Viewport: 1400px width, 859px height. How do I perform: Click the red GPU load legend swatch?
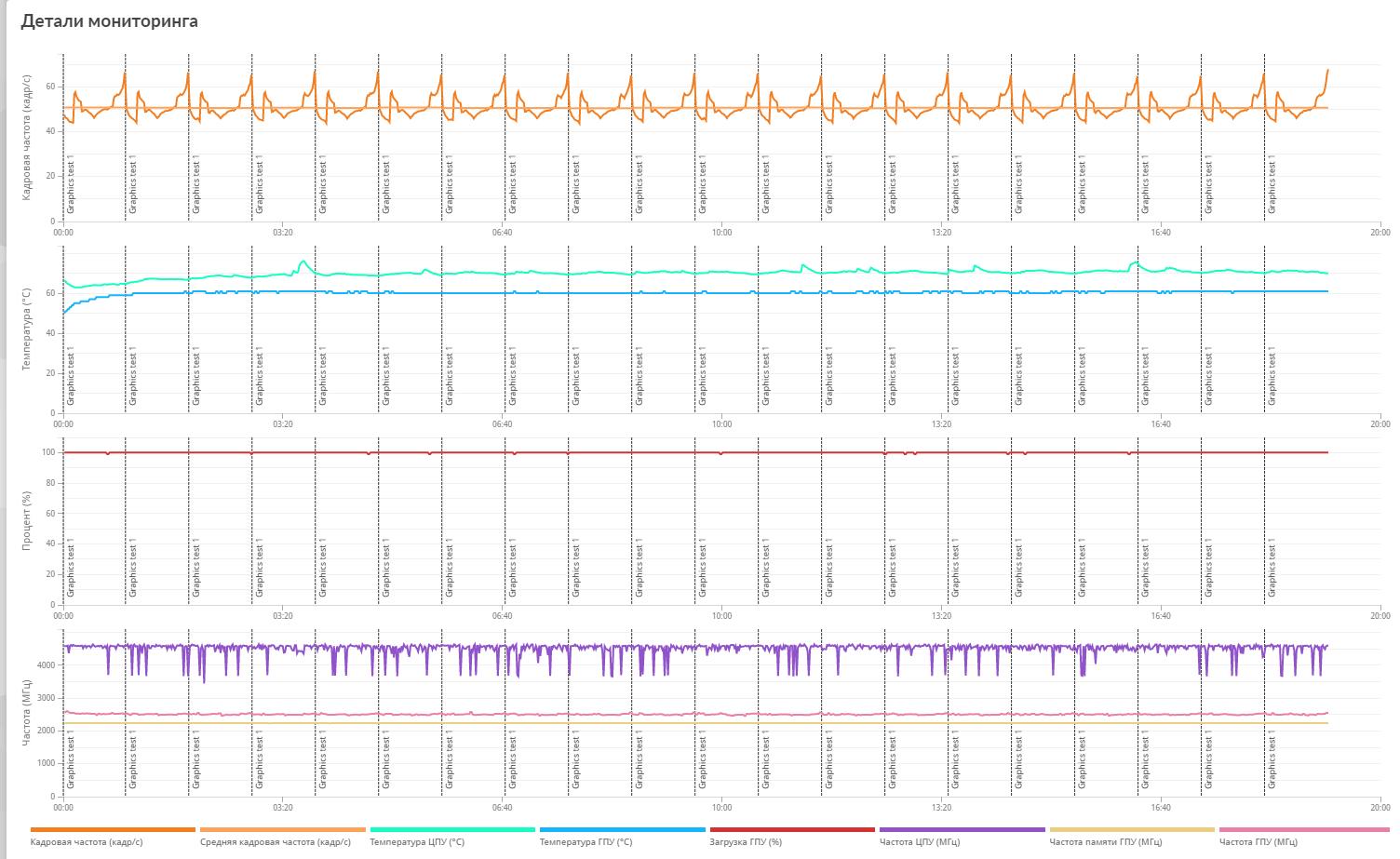pos(793,829)
